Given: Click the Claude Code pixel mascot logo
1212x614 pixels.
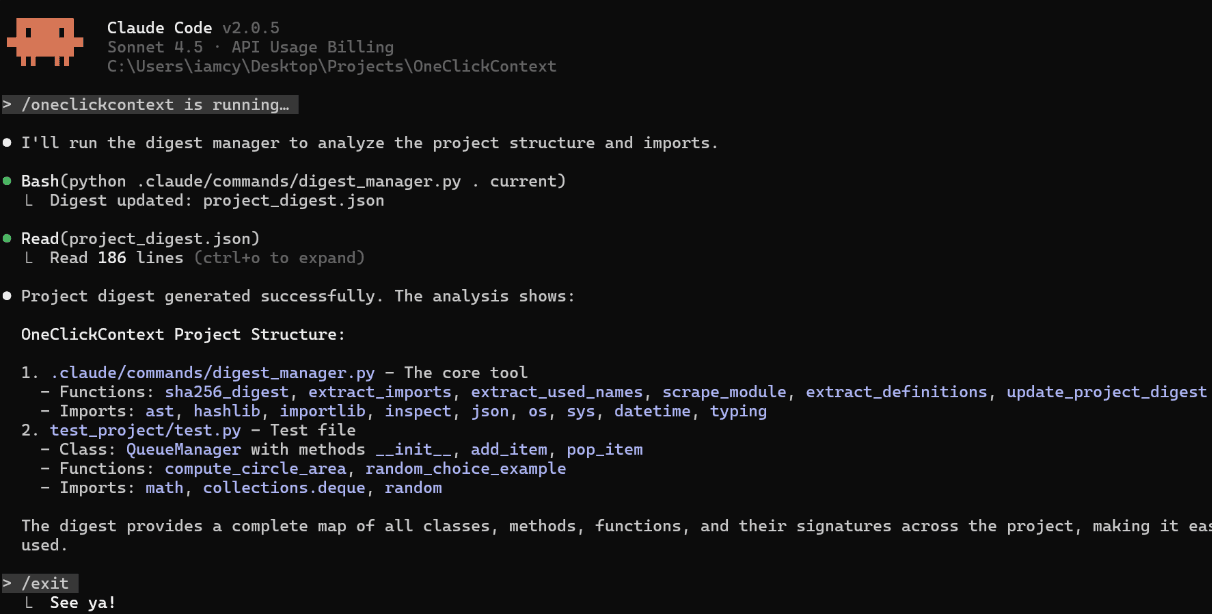Looking at the screenshot, I should pos(45,41).
